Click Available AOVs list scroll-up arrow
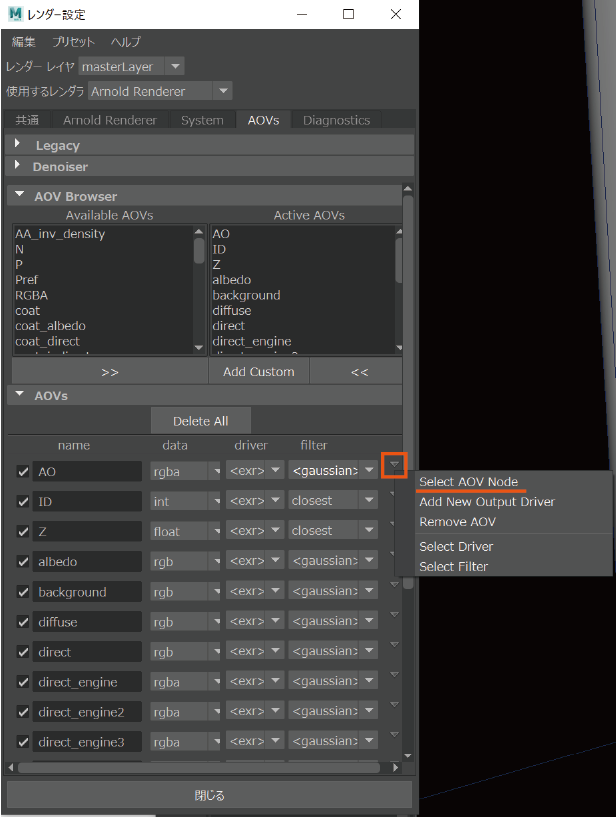 [x=199, y=231]
